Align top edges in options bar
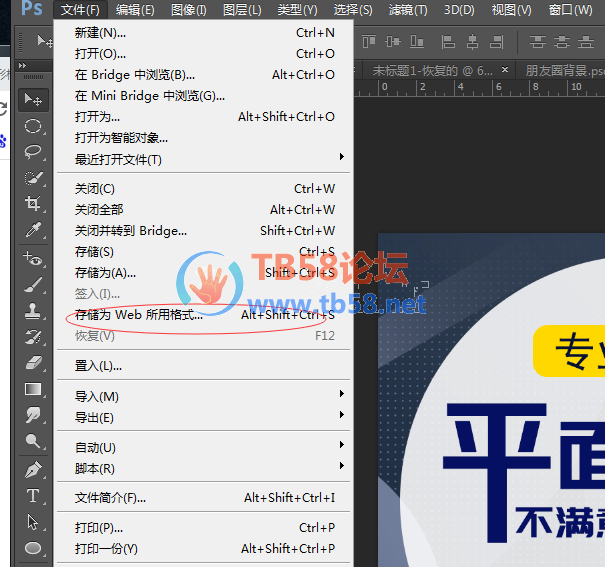Image resolution: width=605 pixels, height=567 pixels. click(369, 41)
